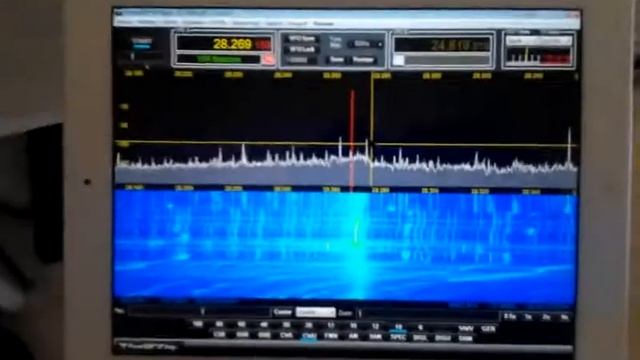
Task: Select the 6 meter band button
Action: [420, 327]
